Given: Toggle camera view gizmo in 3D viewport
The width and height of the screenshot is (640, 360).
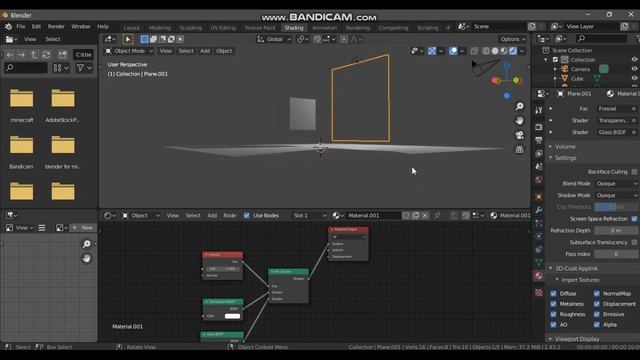Looking at the screenshot, I should coord(519,135).
